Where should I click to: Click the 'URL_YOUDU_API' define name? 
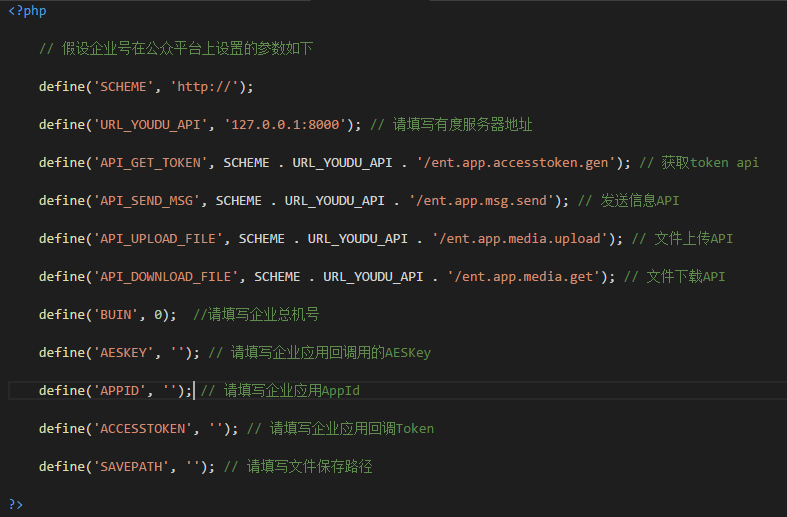point(150,124)
